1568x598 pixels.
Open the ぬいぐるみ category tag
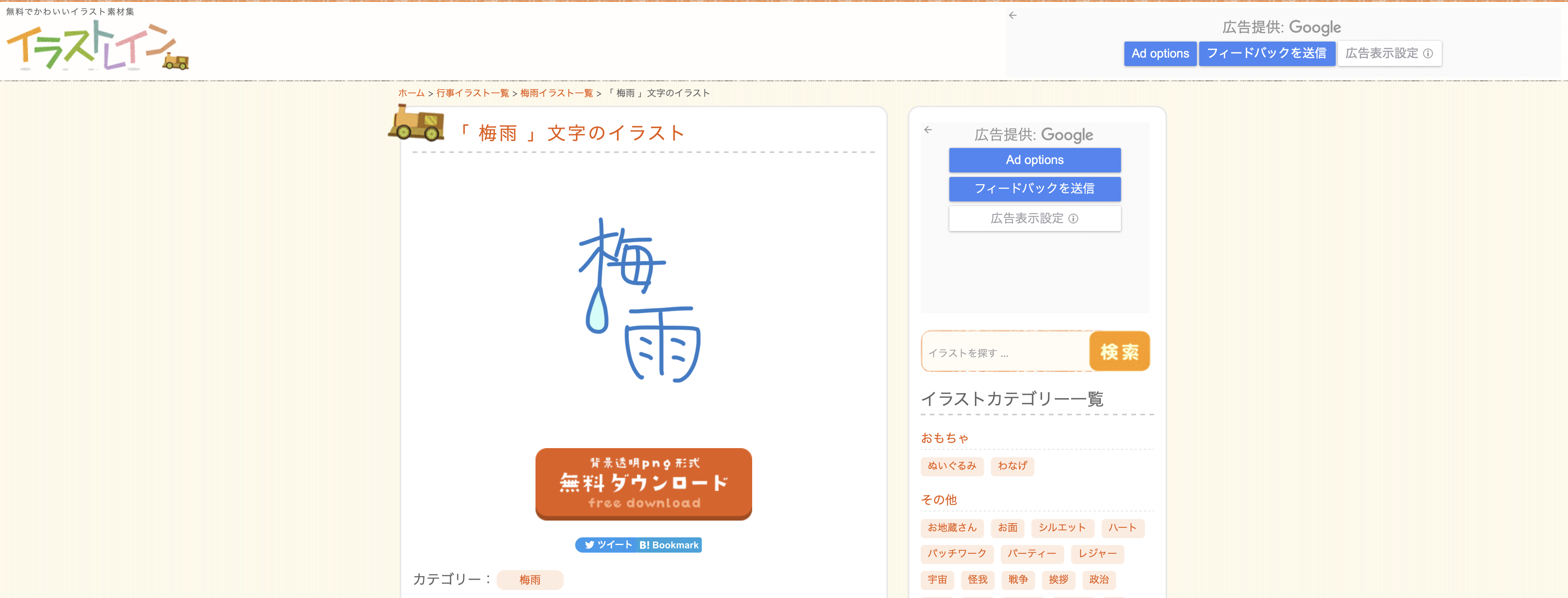951,466
